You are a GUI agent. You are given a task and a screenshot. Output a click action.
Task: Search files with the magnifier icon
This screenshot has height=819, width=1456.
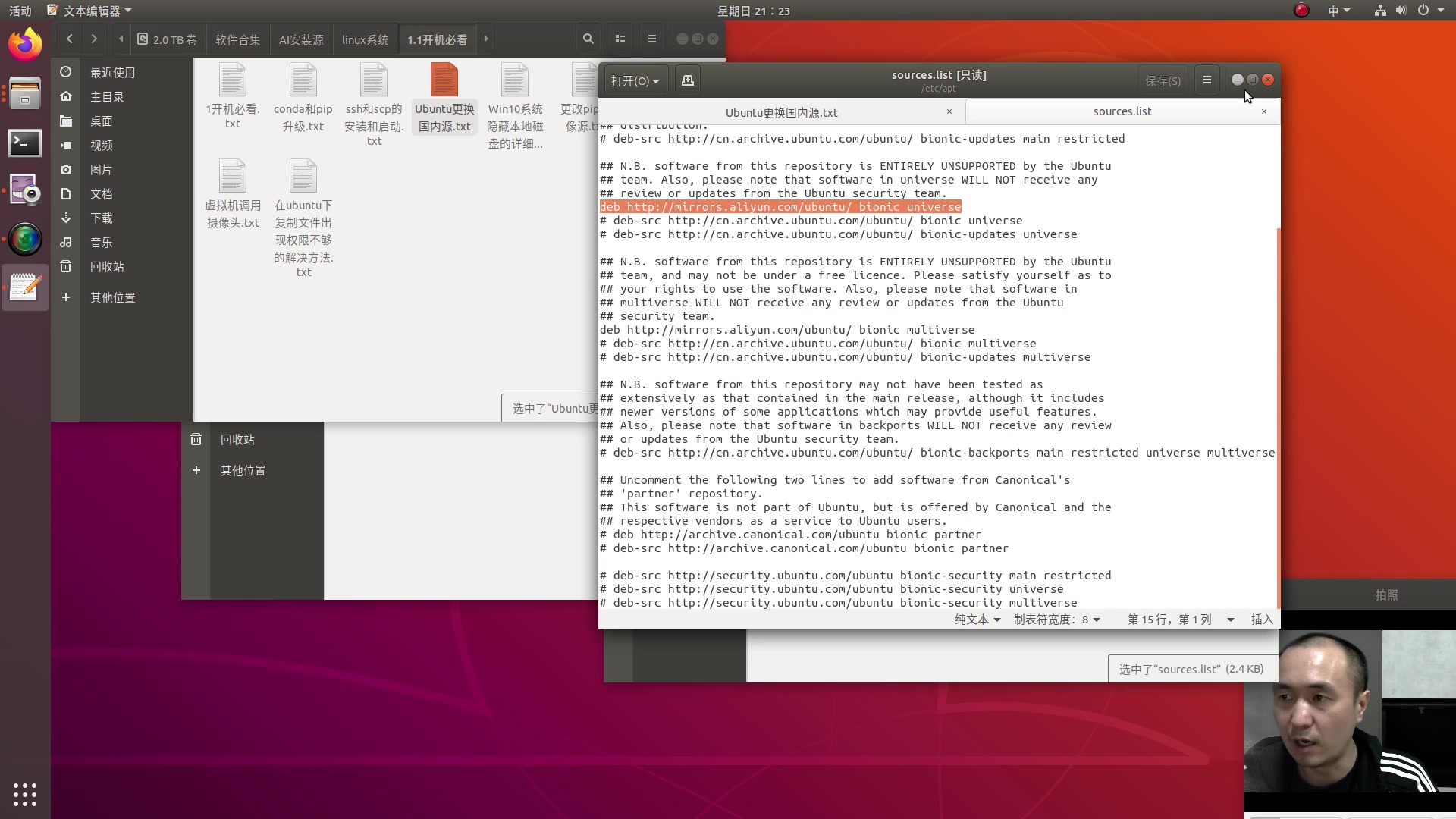click(x=588, y=39)
